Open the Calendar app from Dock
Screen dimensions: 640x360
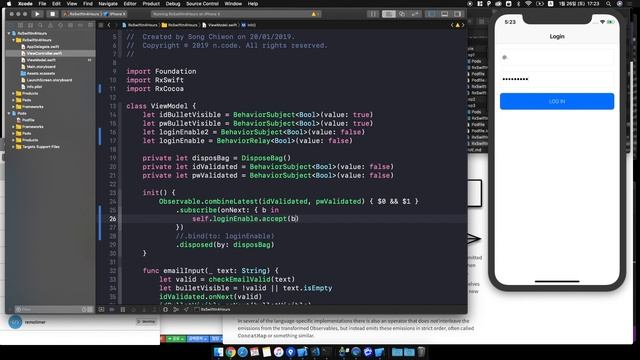pos(254,352)
